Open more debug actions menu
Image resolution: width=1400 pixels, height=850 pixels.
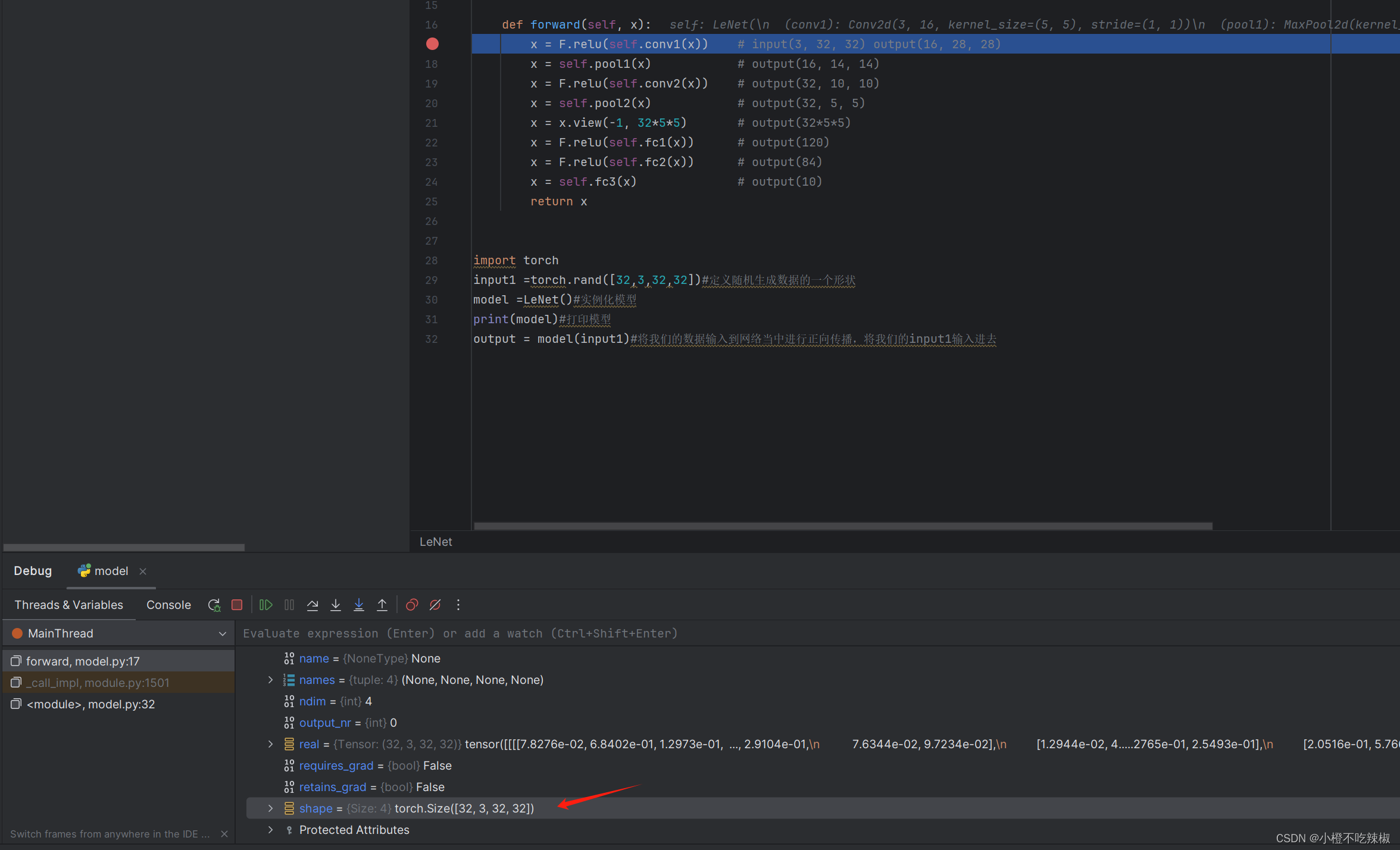pyautogui.click(x=458, y=605)
